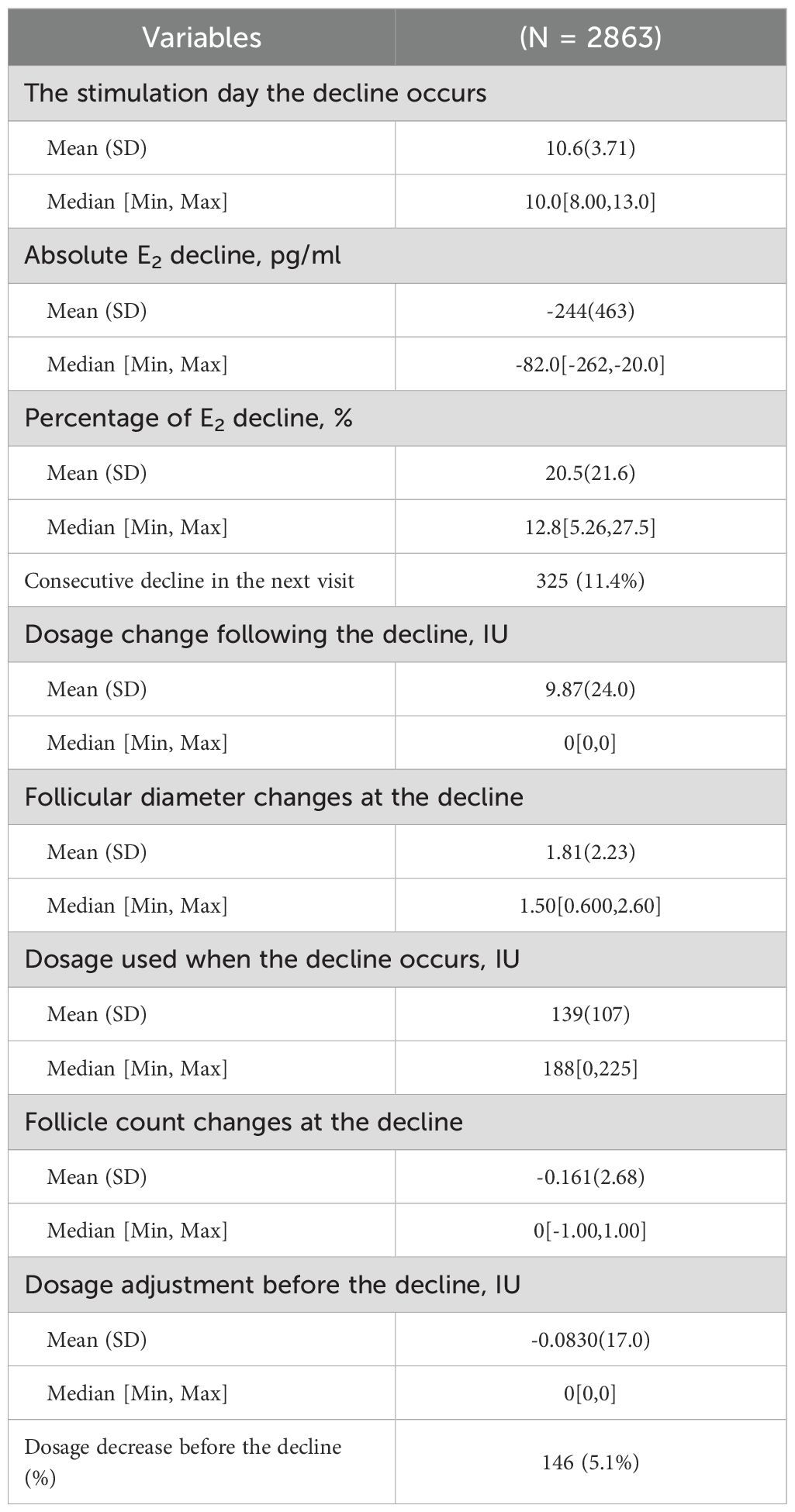Click the cell showing 20.5(21.6)
The image size is (795, 1512).
[x=590, y=472]
